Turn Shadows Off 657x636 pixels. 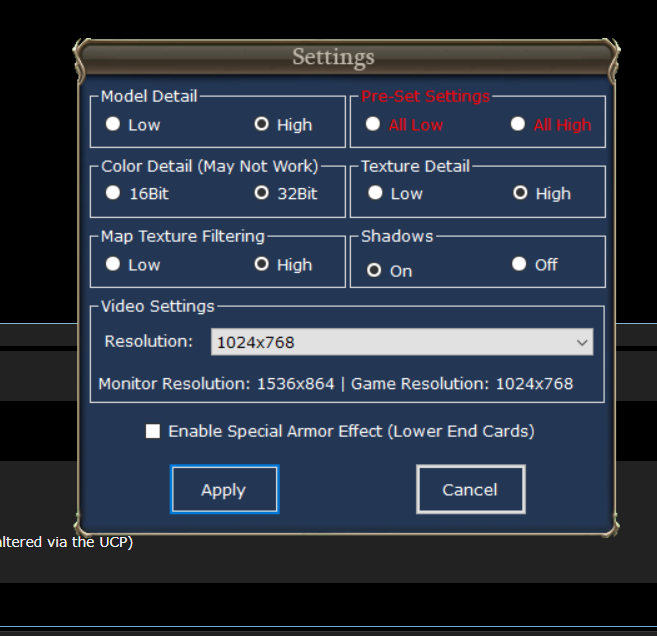519,264
